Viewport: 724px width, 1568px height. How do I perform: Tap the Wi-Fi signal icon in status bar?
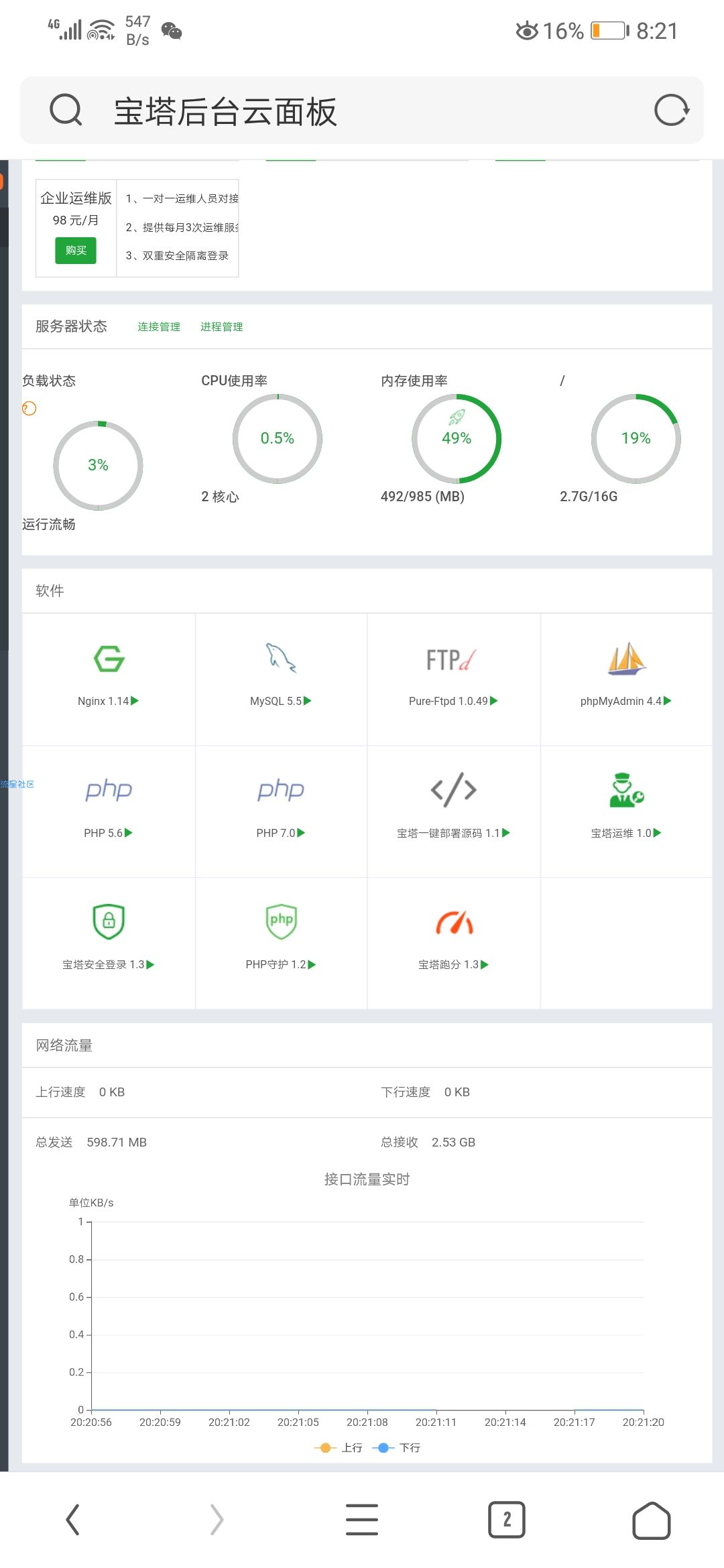(x=101, y=30)
